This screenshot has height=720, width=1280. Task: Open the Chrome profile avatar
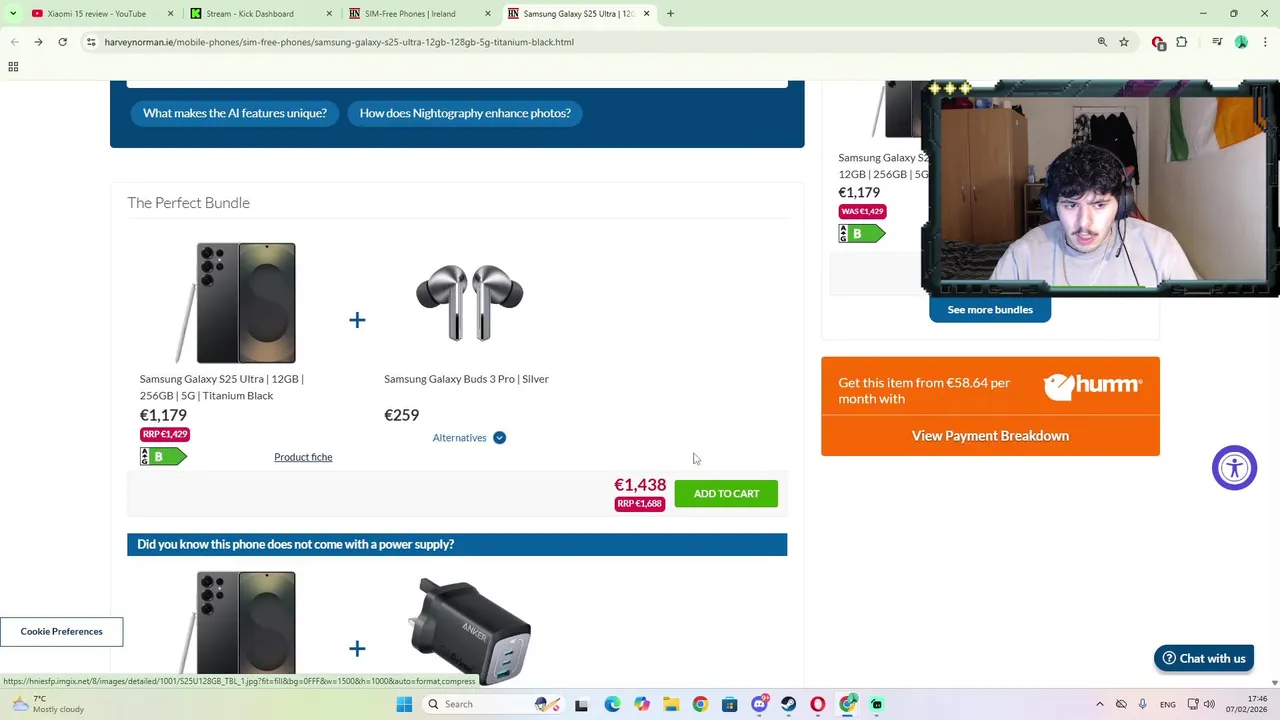1241,42
